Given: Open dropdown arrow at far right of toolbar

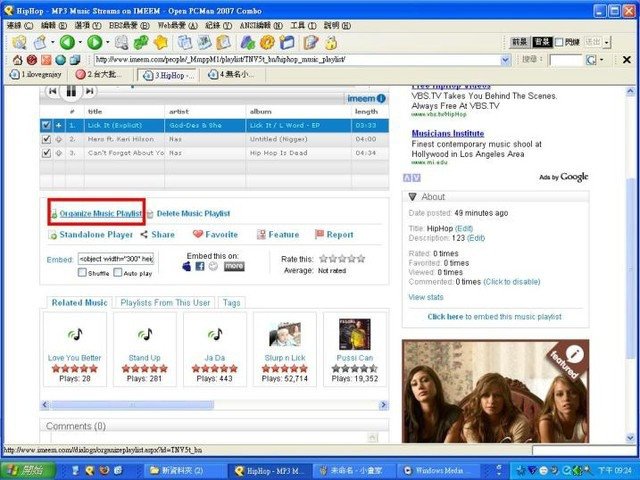Looking at the screenshot, I should coord(607,42).
